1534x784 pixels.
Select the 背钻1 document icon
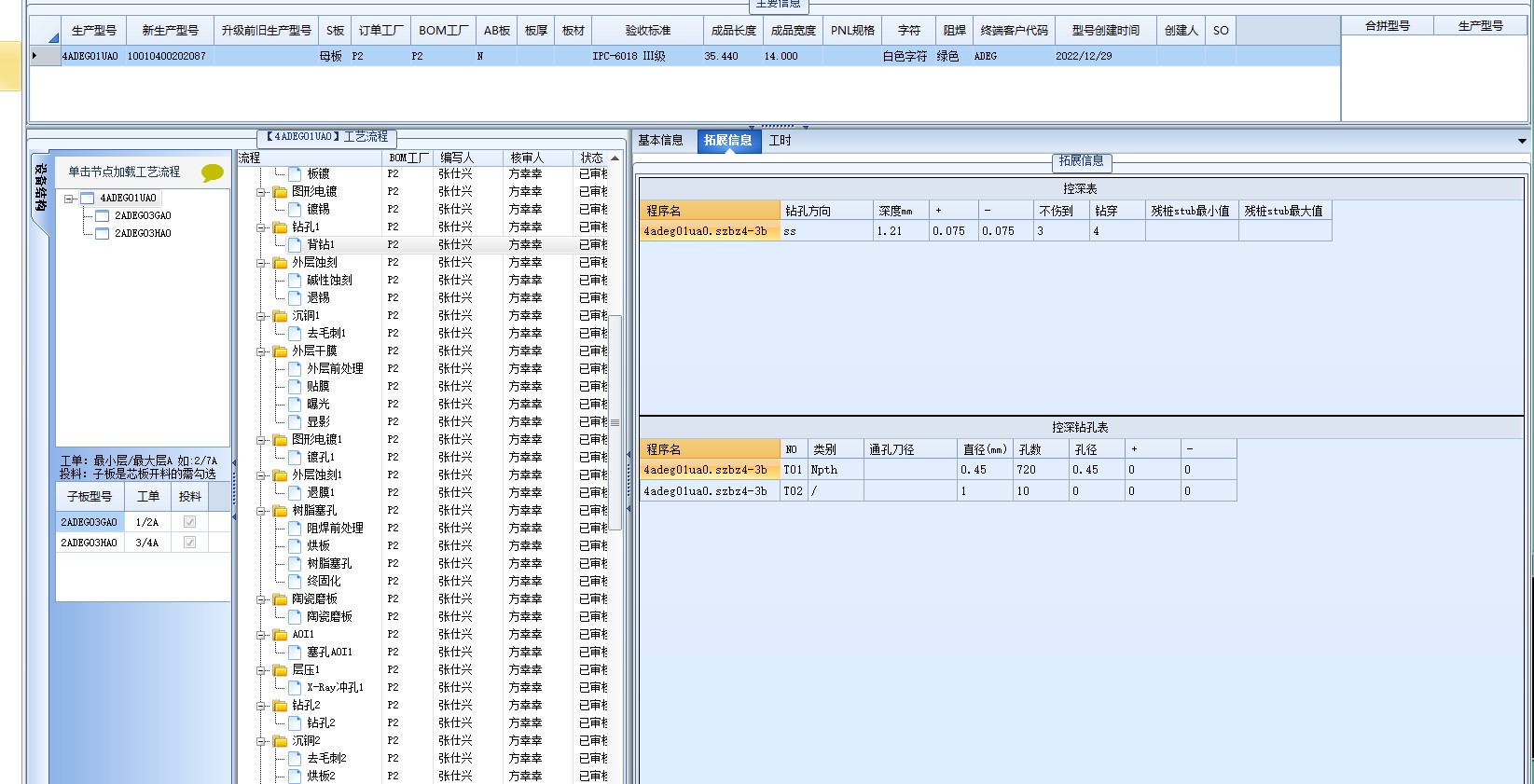pos(295,244)
